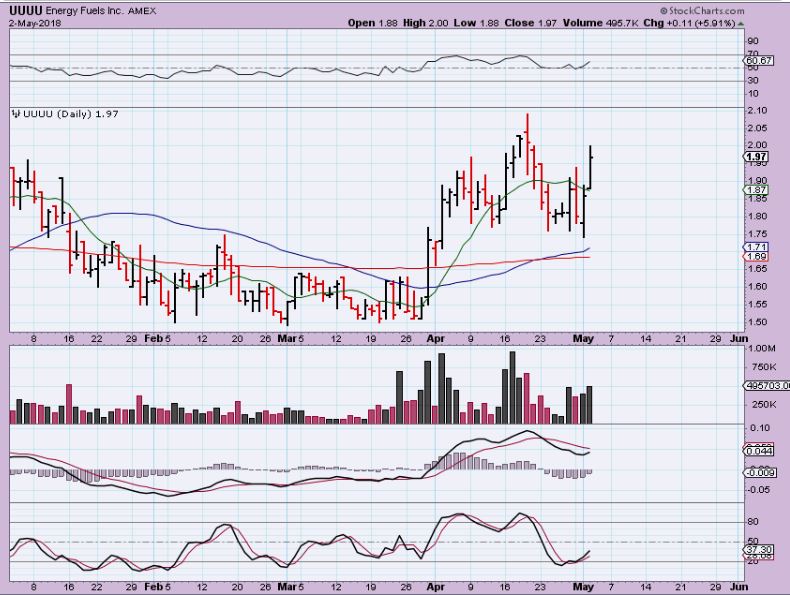This screenshot has width=790, height=595.
Task: Click the 2.05 price axis label
Action: [x=757, y=128]
